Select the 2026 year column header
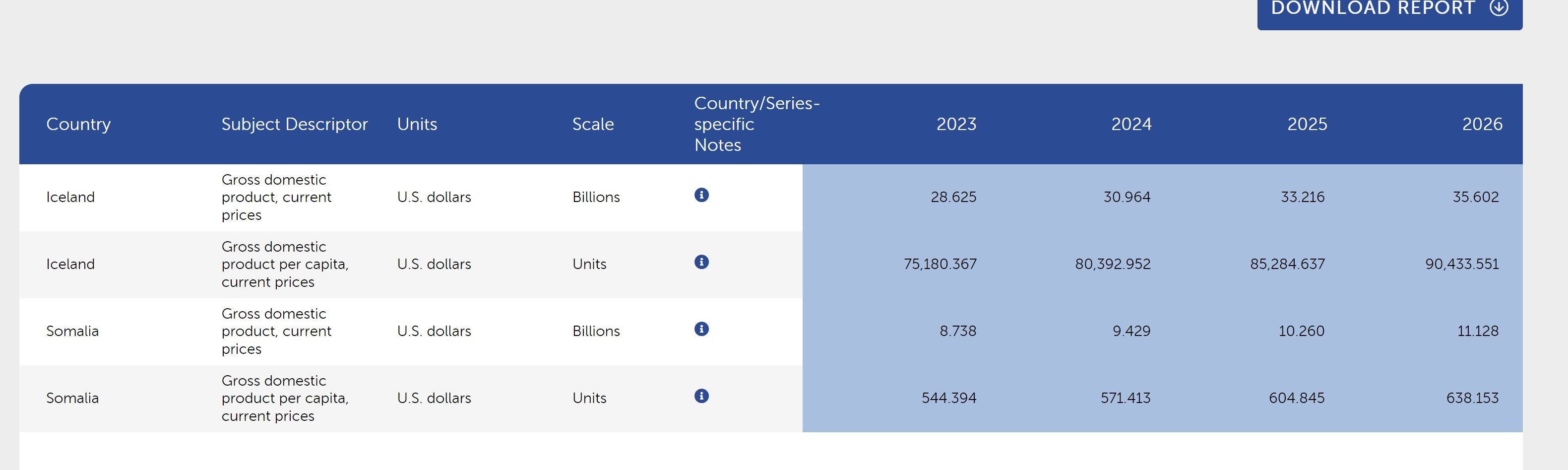 (x=1482, y=124)
